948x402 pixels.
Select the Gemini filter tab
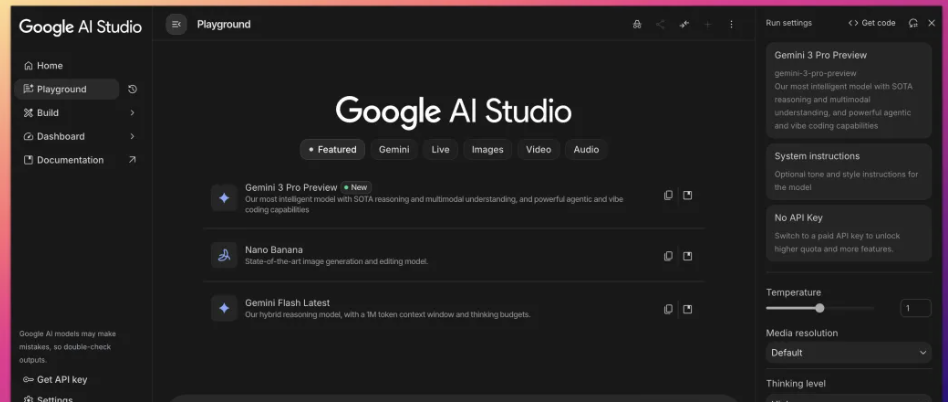tap(393, 149)
